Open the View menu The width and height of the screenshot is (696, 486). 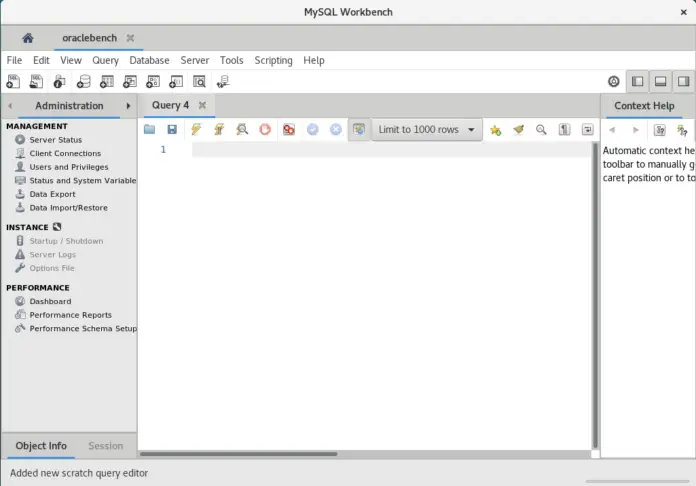tap(71, 60)
